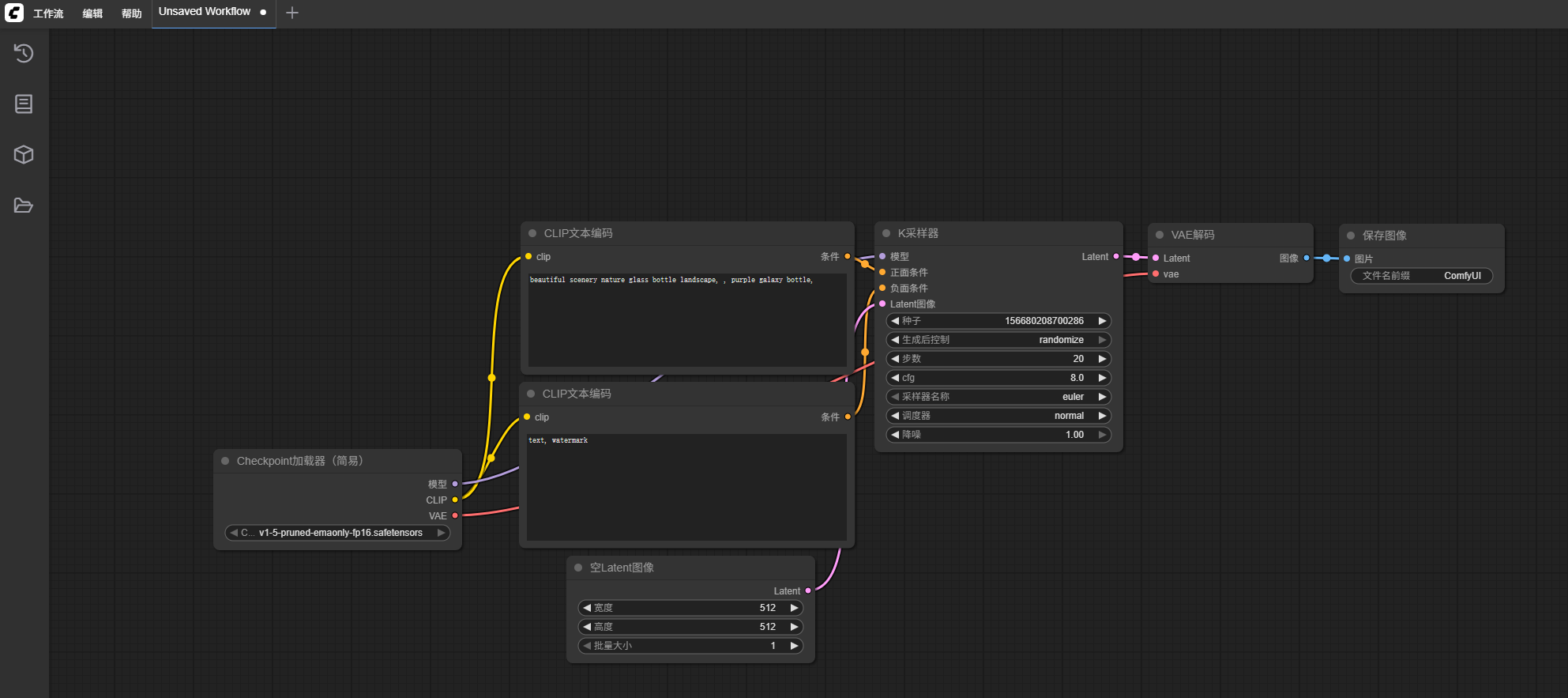The image size is (1568, 698).
Task: Decrease 步数 steps with left arrow
Action: (x=895, y=359)
